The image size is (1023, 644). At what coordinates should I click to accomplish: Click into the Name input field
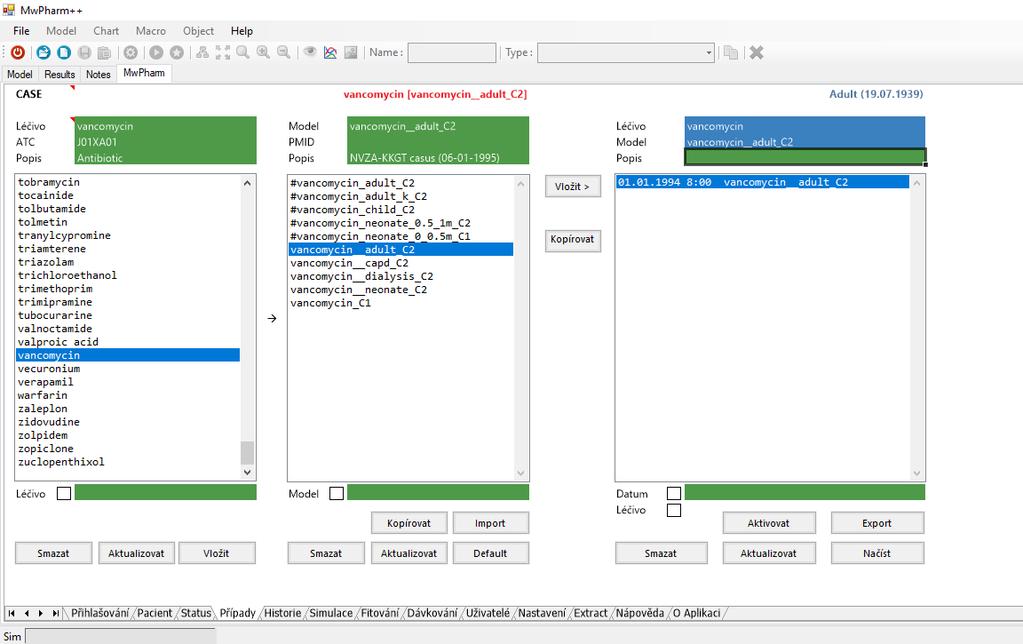tap(451, 53)
